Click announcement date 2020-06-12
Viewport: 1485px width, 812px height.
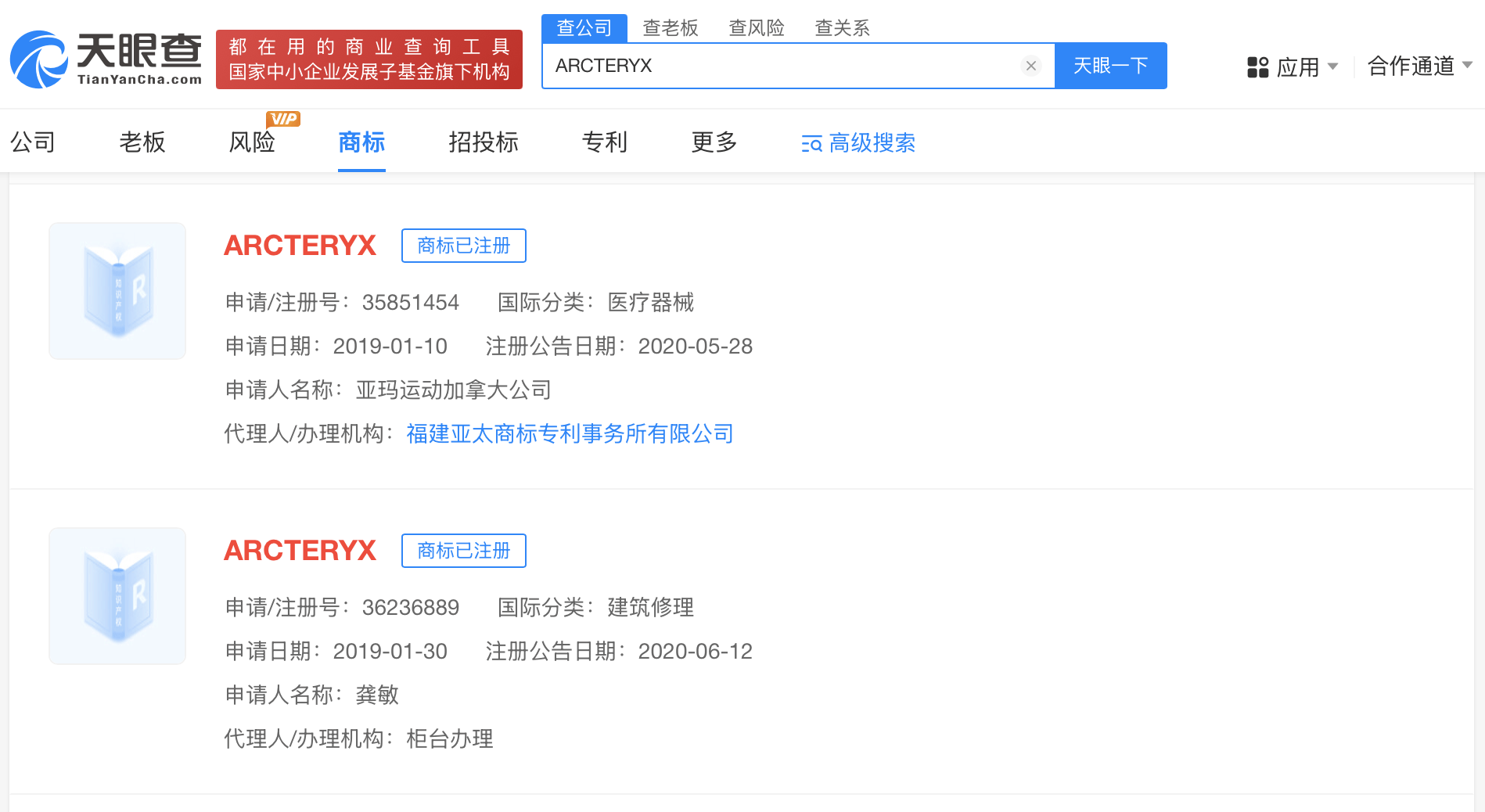click(x=696, y=651)
